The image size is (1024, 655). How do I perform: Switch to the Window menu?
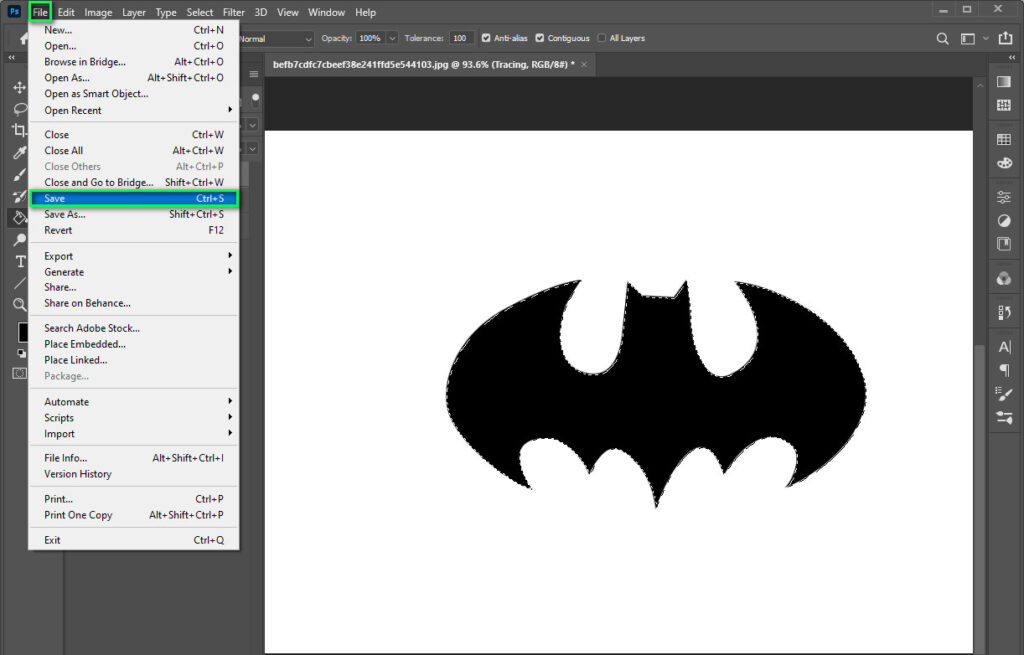[x=326, y=12]
